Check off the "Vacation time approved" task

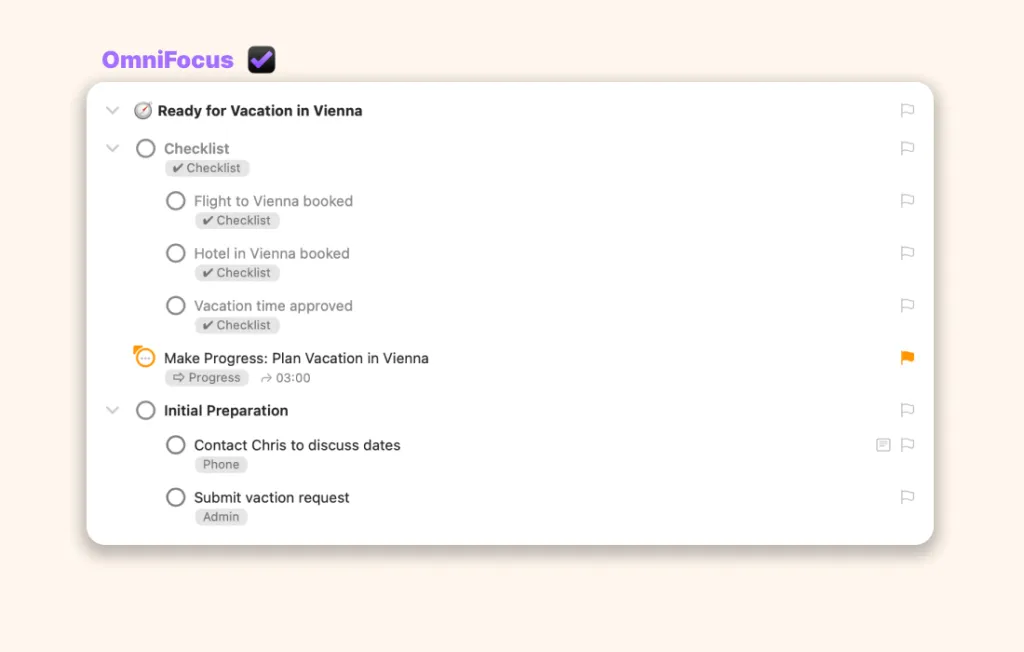click(176, 305)
